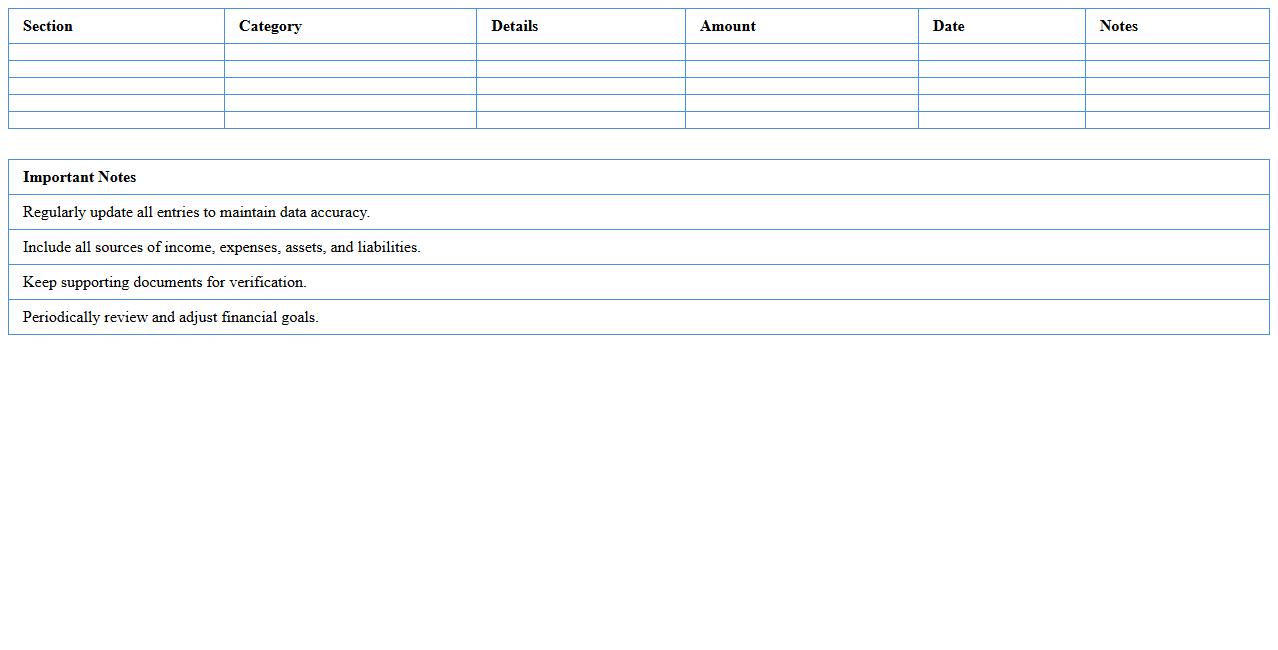Click the 'Keep supporting documents' note

pyautogui.click(x=165, y=282)
